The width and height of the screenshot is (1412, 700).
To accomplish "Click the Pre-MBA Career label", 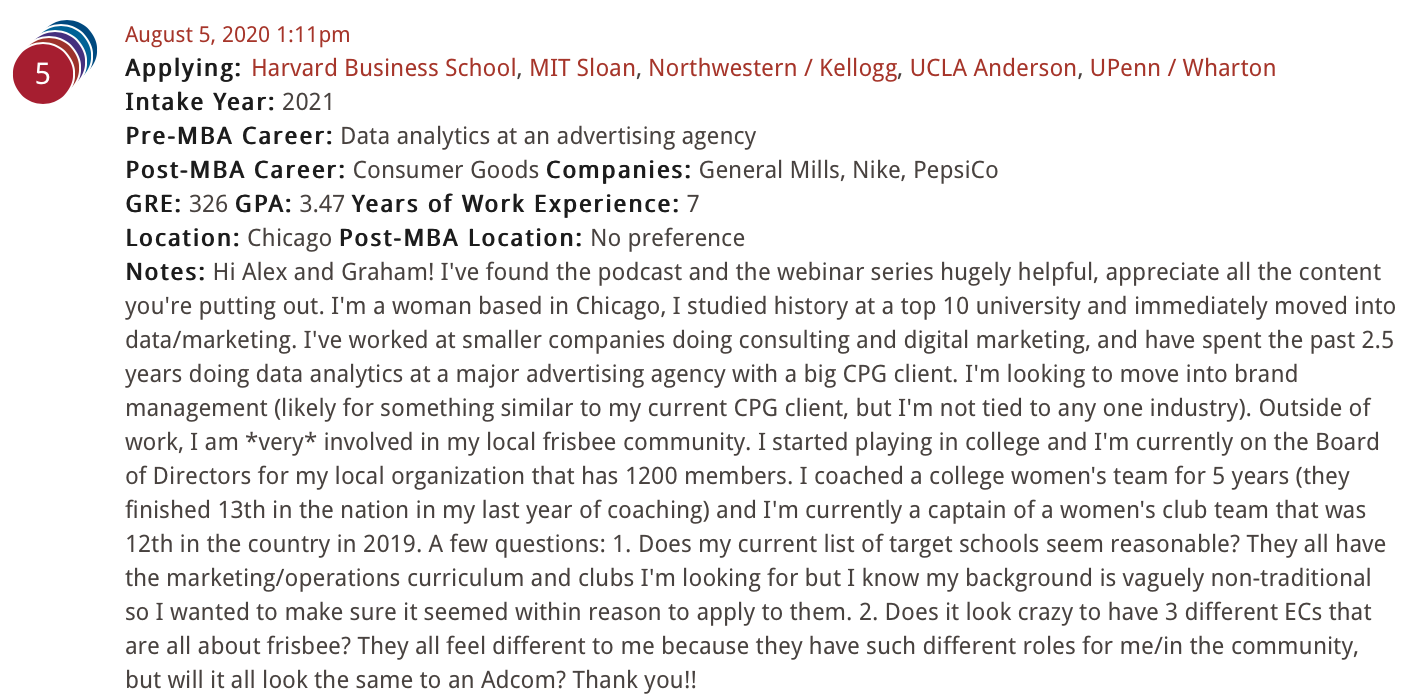I will tap(229, 136).
